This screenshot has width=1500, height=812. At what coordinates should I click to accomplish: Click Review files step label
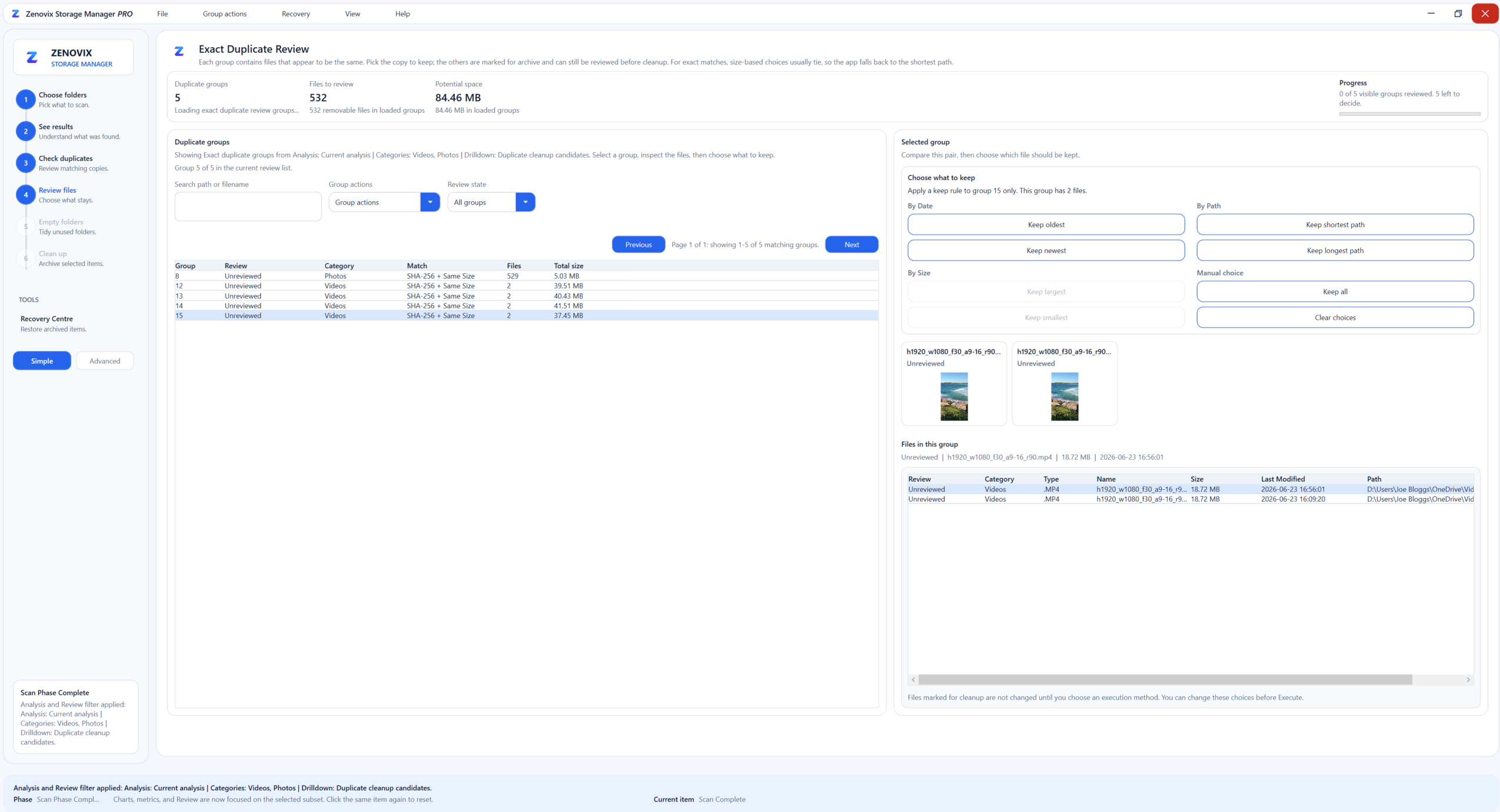57,190
